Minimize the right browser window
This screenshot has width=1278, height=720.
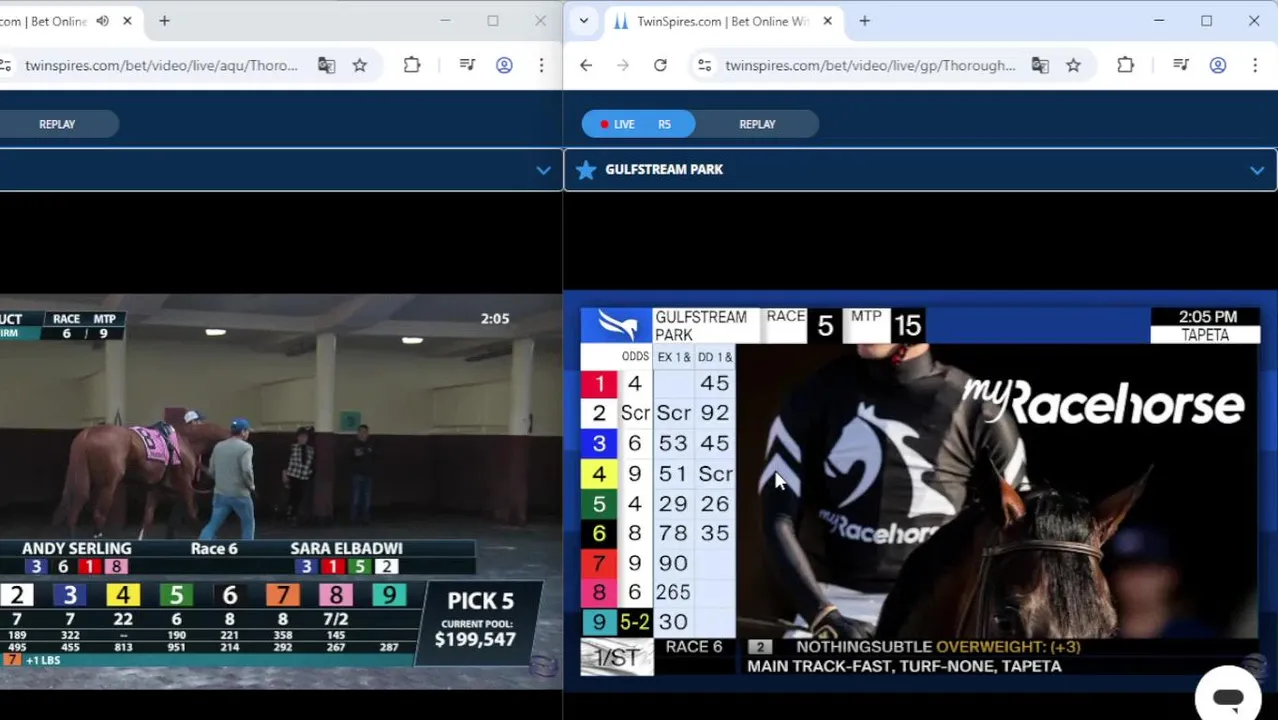point(1159,21)
